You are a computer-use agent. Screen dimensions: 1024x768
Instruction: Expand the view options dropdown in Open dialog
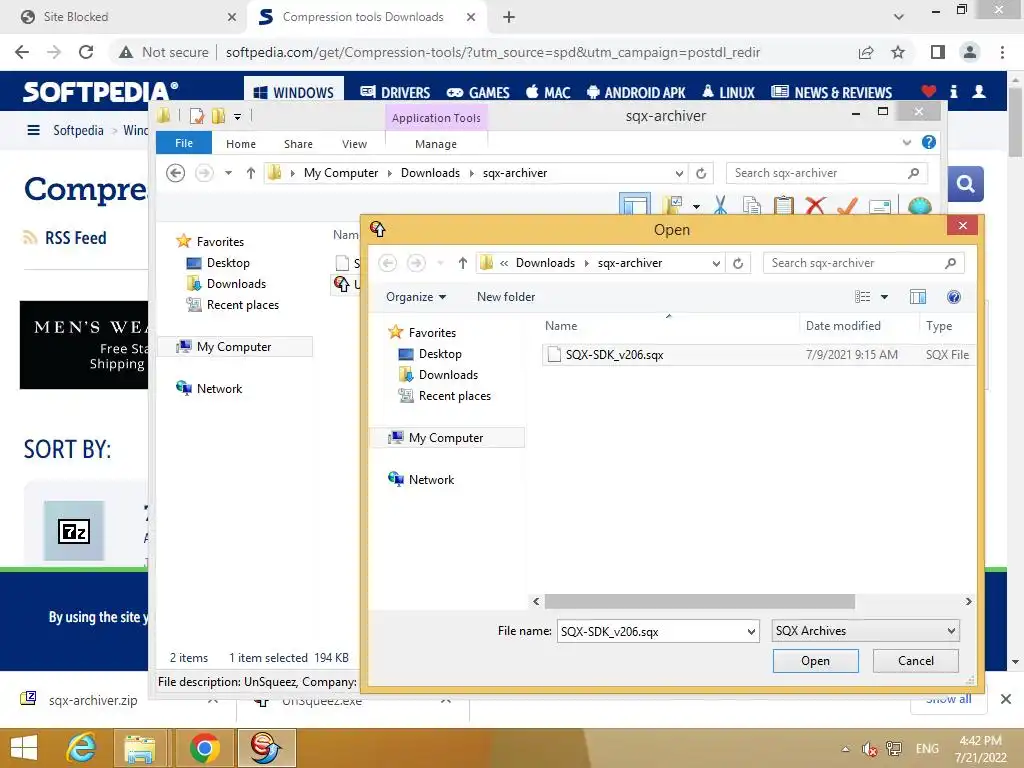pos(884,297)
